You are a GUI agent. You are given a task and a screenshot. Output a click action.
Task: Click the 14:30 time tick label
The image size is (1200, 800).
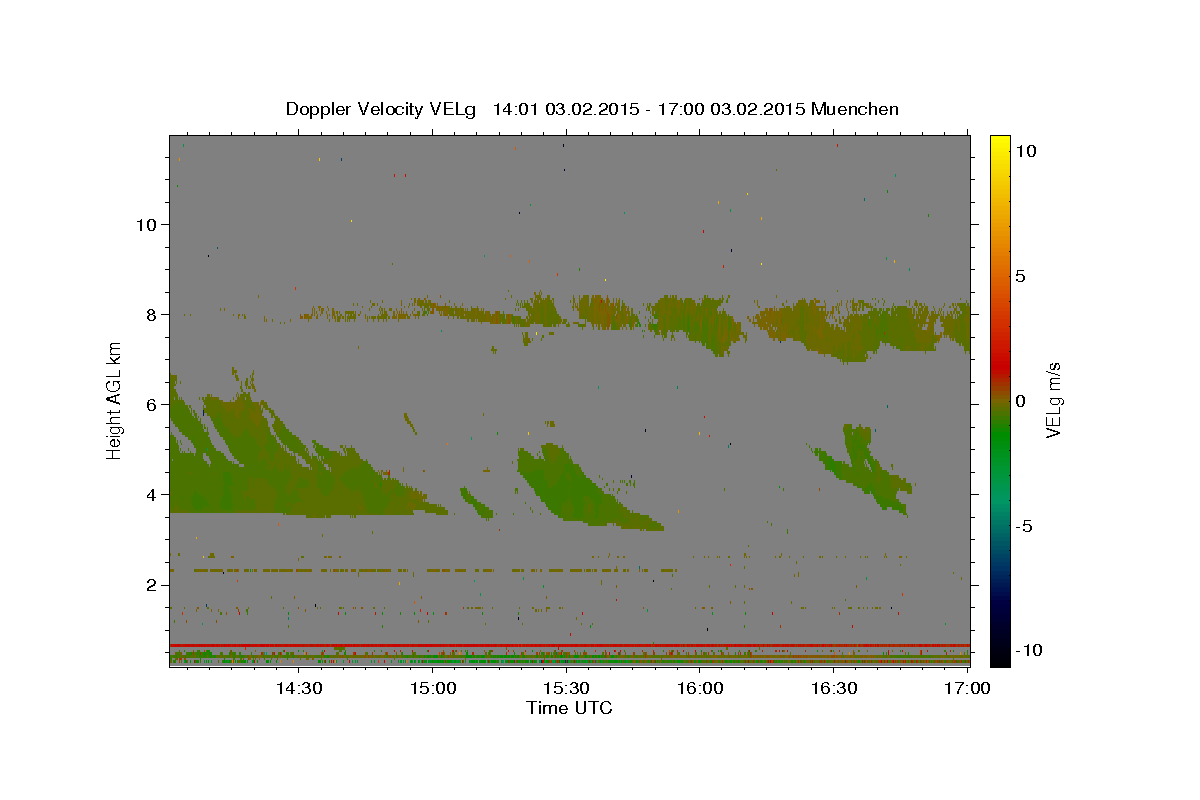coord(298,688)
